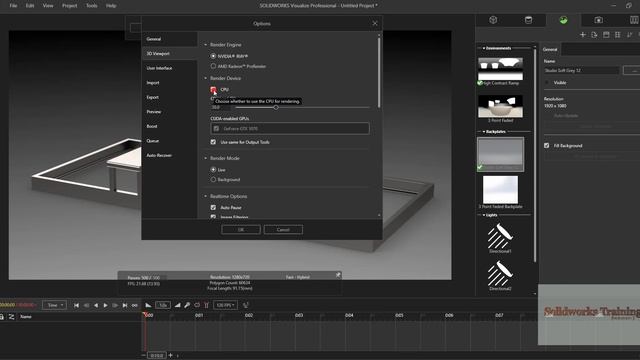Toggle the Fill Background checkbox

coord(547,145)
